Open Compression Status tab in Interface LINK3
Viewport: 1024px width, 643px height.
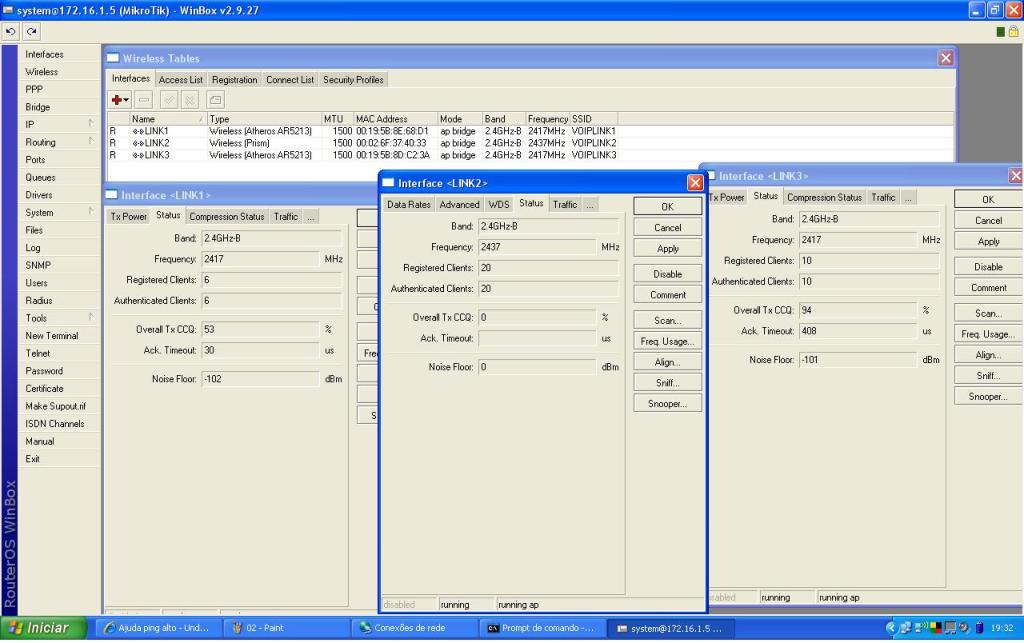824,198
